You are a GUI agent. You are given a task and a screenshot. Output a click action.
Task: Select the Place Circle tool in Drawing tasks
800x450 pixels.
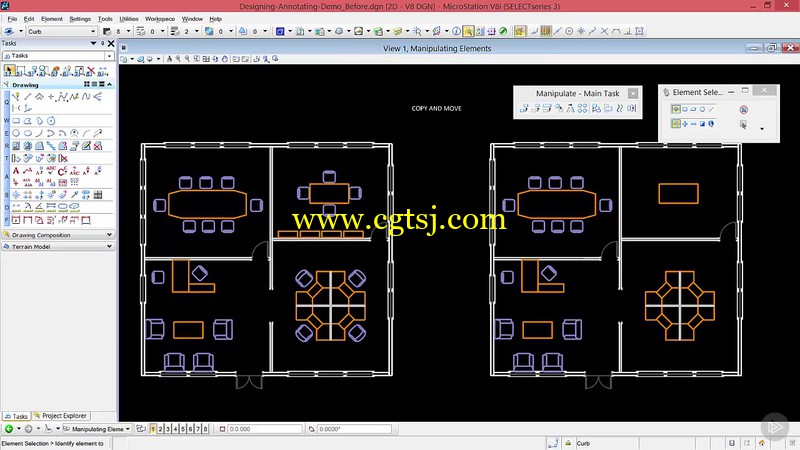pyautogui.click(x=16, y=133)
